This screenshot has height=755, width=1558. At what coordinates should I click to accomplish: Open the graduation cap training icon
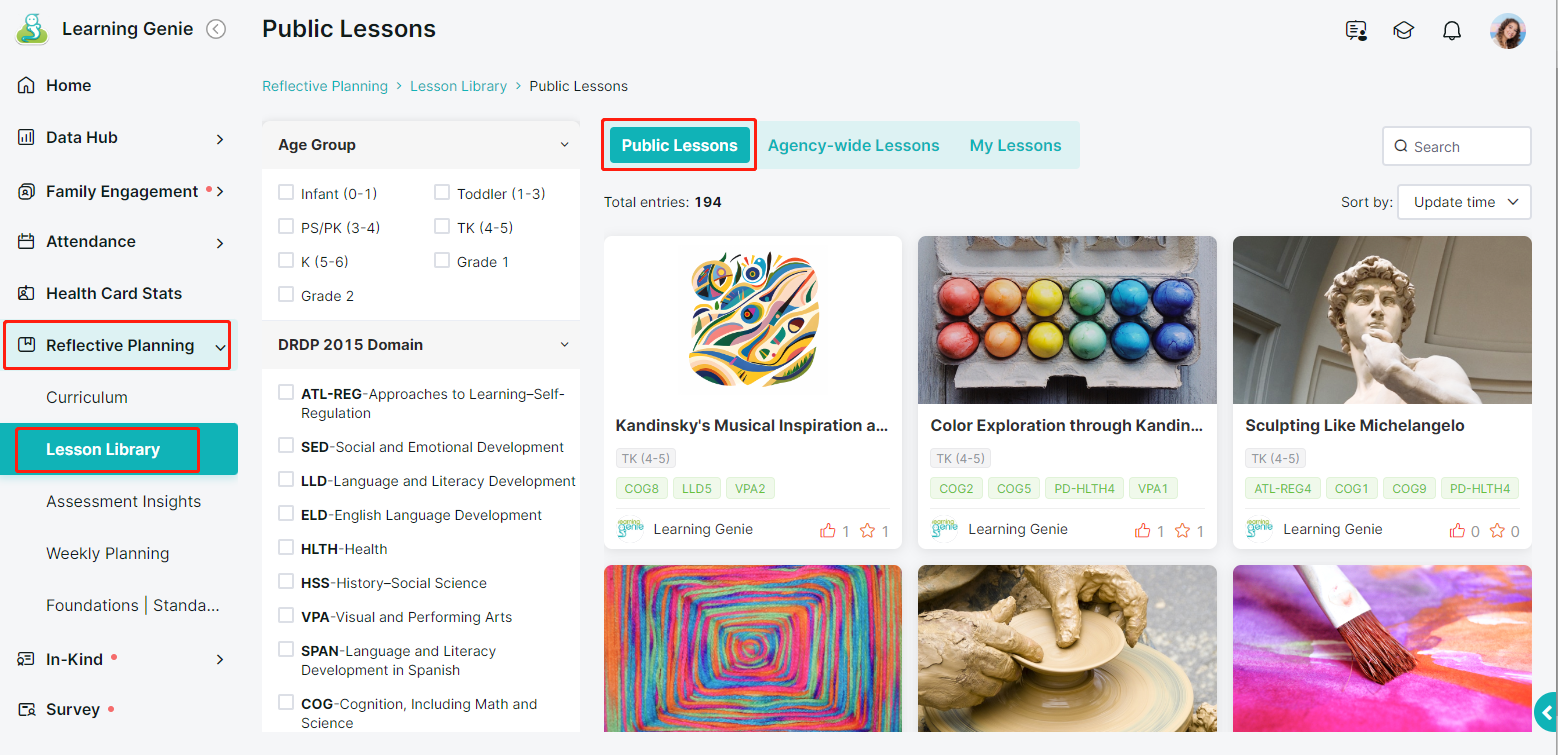(1403, 31)
